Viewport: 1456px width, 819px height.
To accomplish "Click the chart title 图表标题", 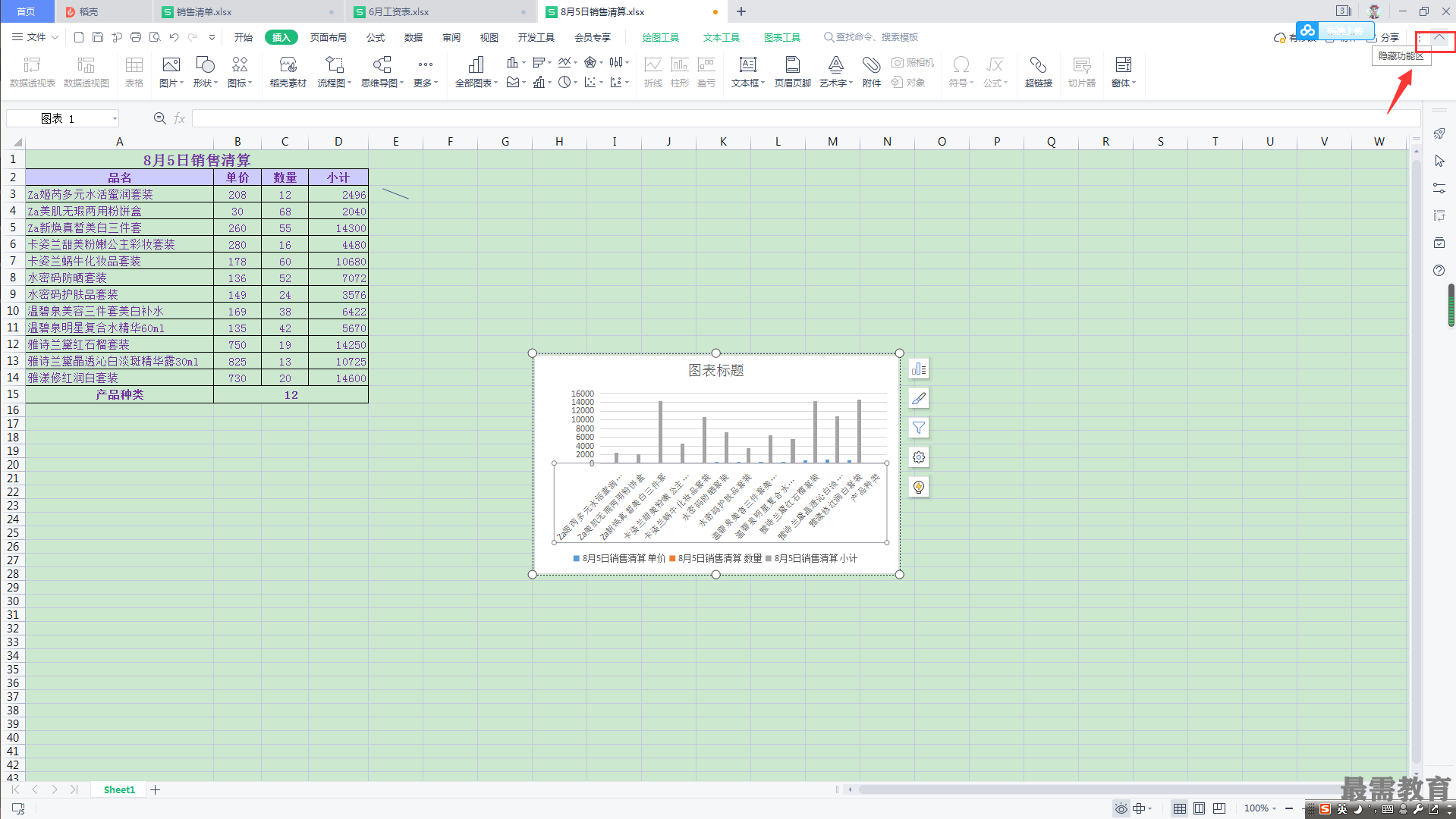I will (715, 370).
